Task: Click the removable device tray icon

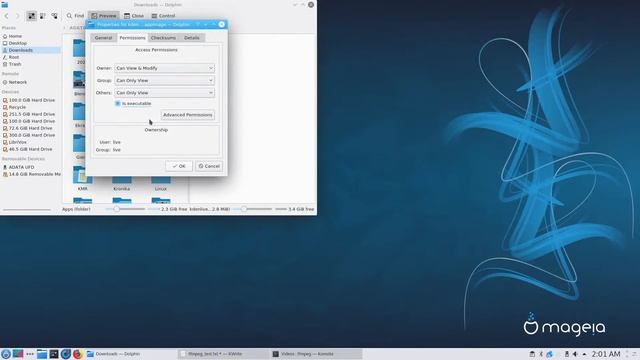Action: 567,354
